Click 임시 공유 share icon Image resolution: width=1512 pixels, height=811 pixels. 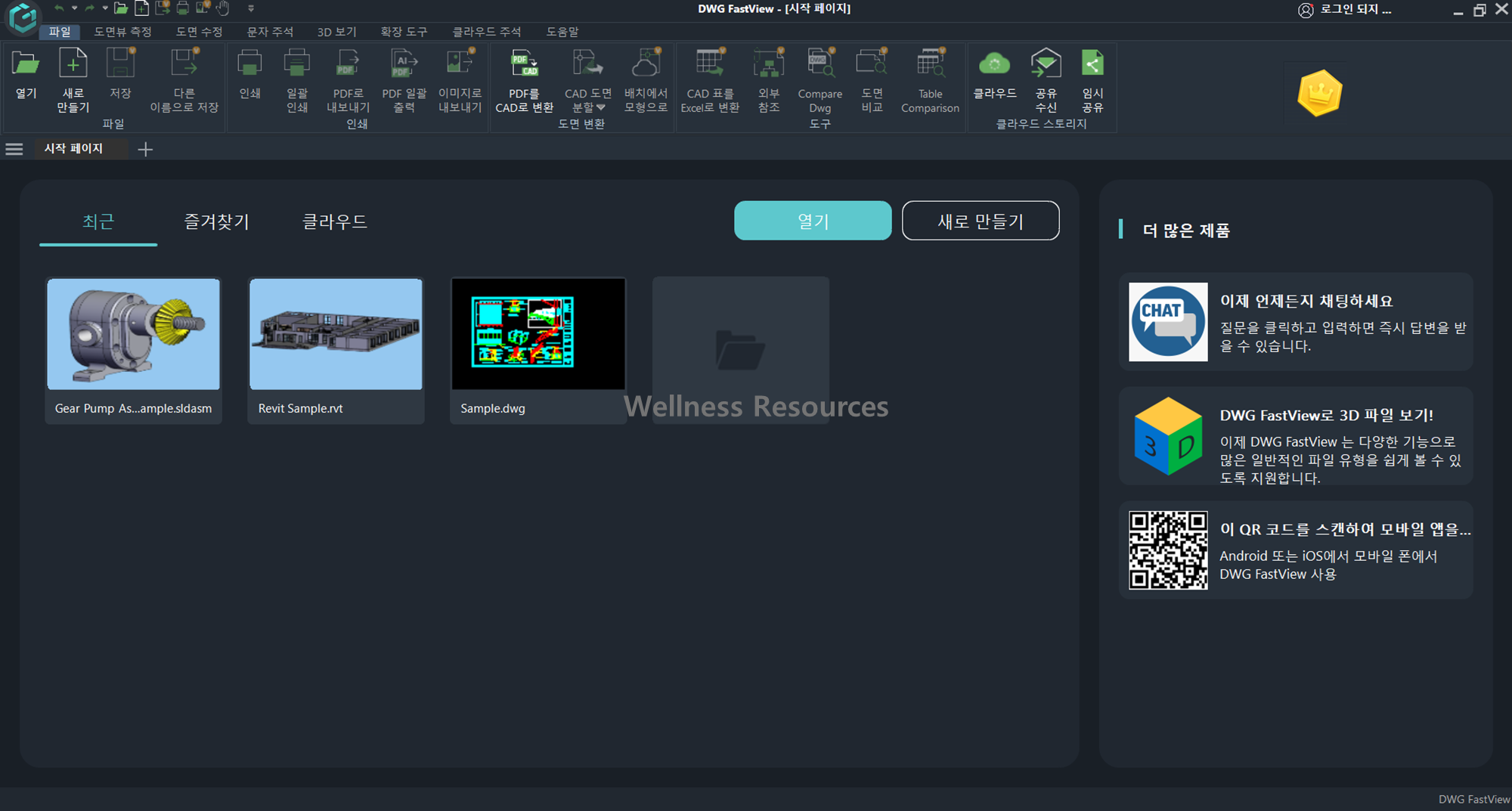point(1092,63)
